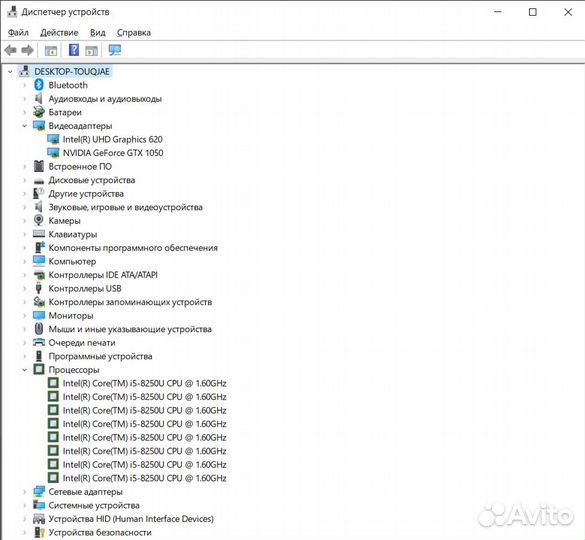Select NVIDIA GeForce GTX 1050 entry
The height and width of the screenshot is (540, 585).
[113, 153]
